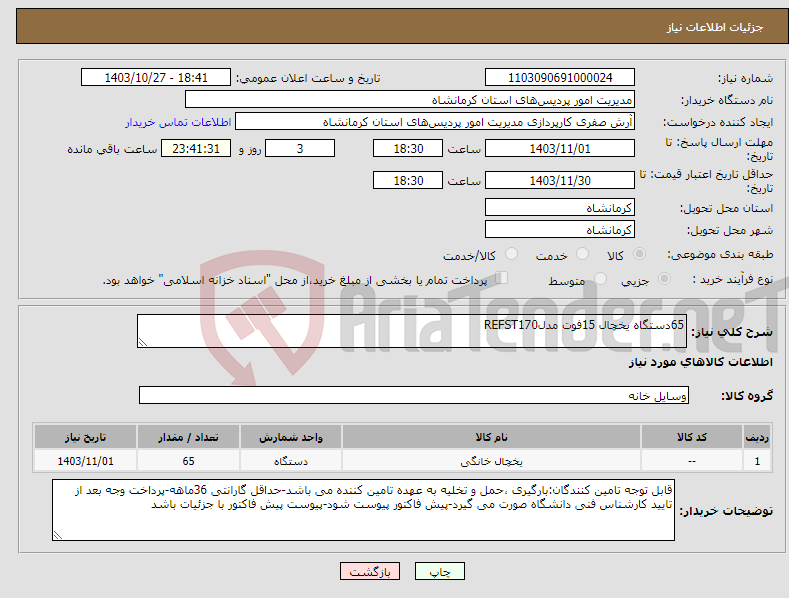Click the resize handle of description box
Image resolution: width=789 pixels, height=598 pixels.
pyautogui.click(x=143, y=342)
